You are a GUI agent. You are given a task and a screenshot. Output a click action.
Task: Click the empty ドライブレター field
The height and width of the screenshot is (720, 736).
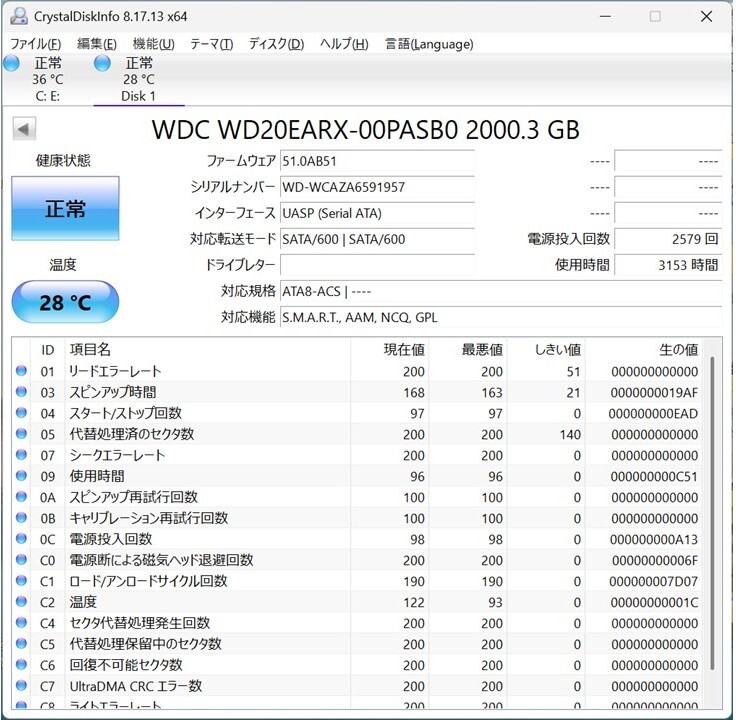point(377,265)
